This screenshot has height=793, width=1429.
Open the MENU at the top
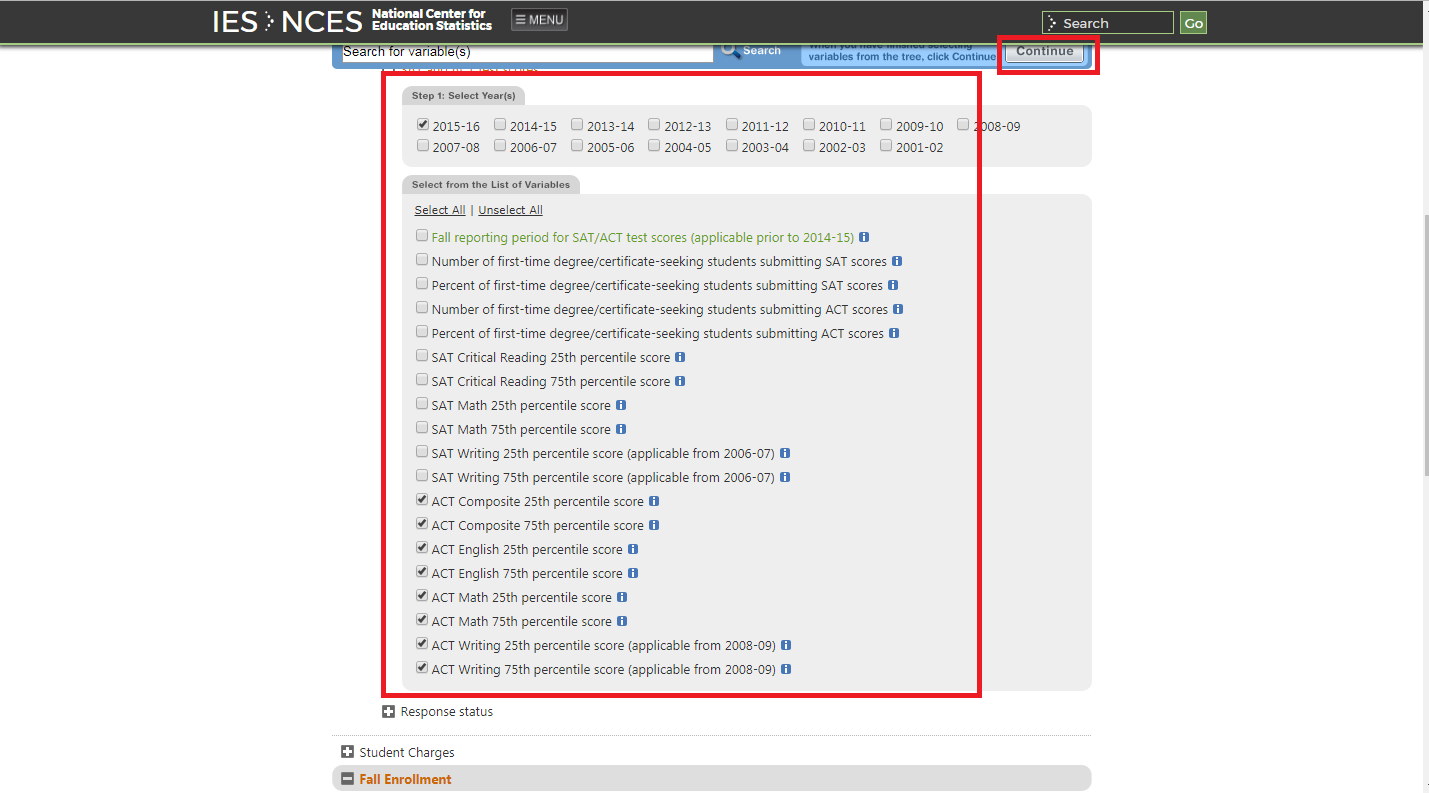coord(538,18)
